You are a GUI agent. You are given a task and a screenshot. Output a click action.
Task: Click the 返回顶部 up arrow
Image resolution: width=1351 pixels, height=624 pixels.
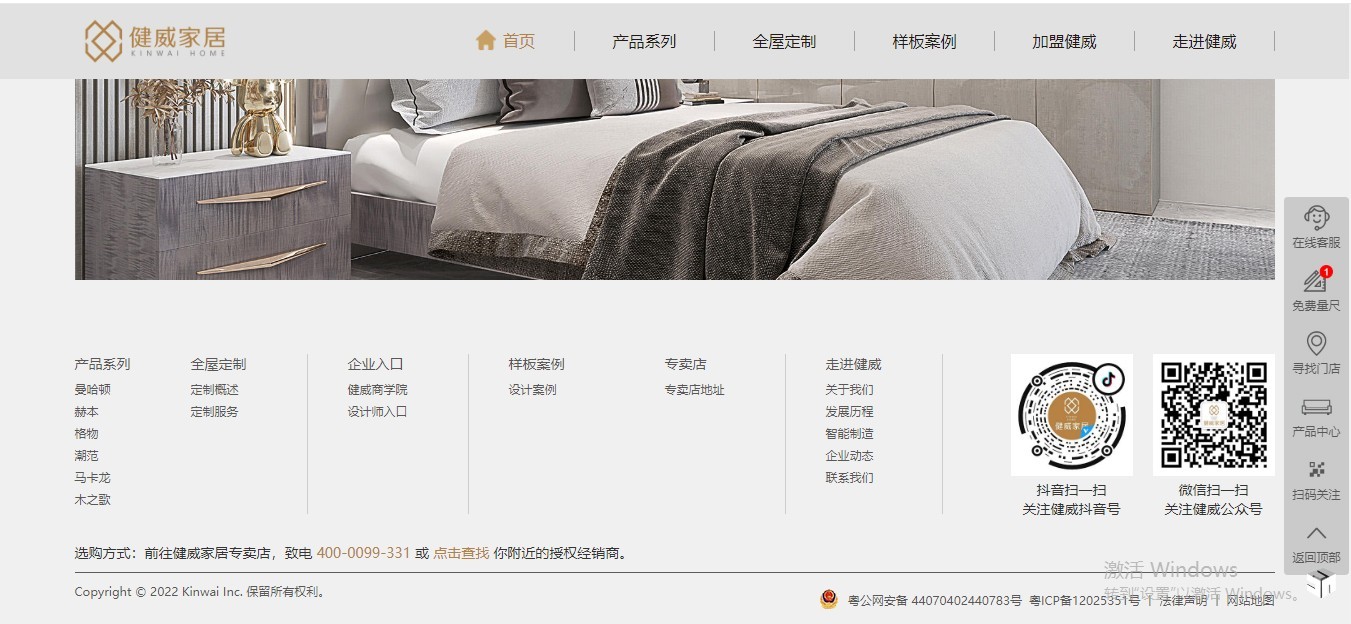coord(1316,533)
